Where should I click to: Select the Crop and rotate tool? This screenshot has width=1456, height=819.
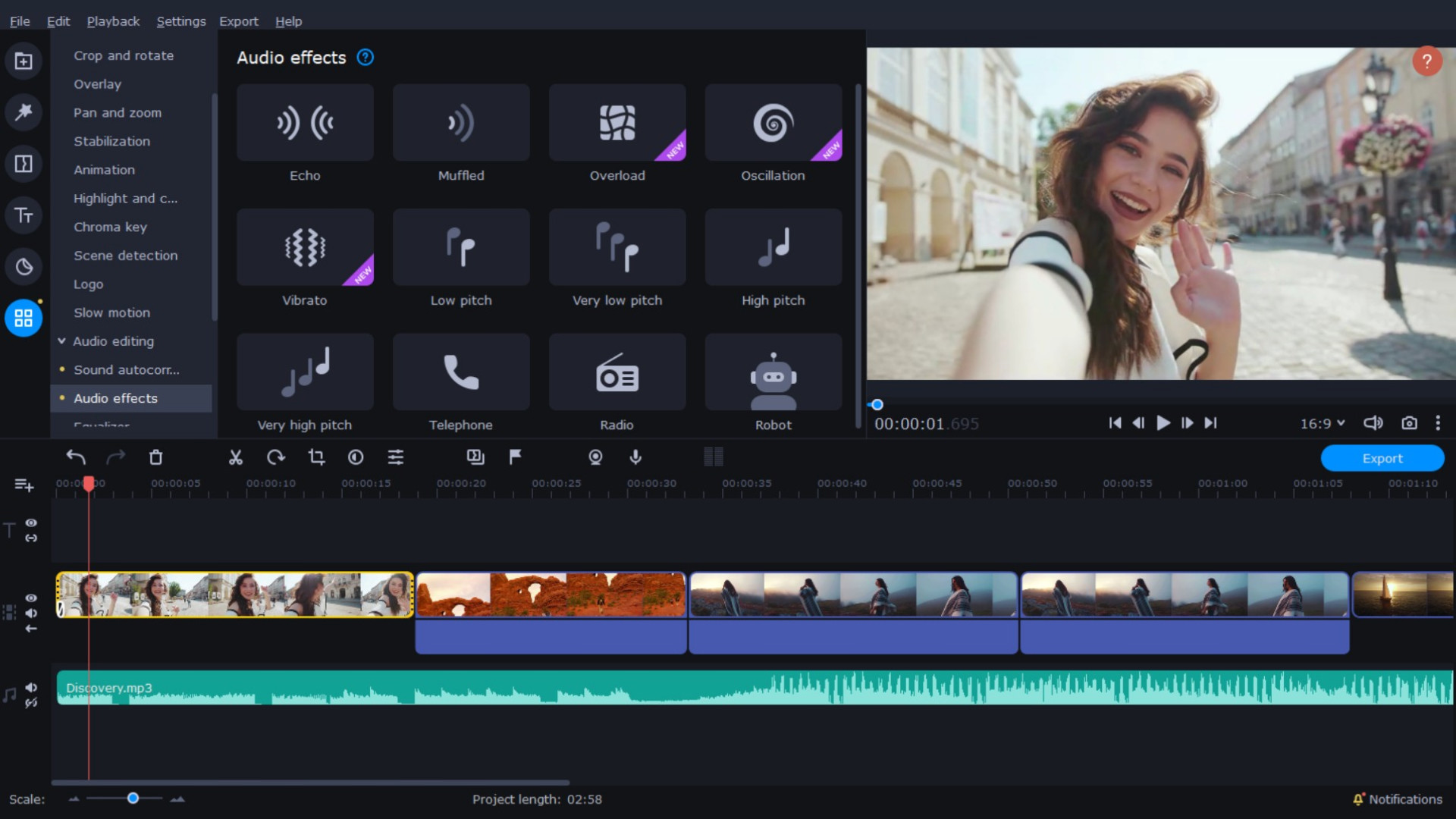(122, 55)
